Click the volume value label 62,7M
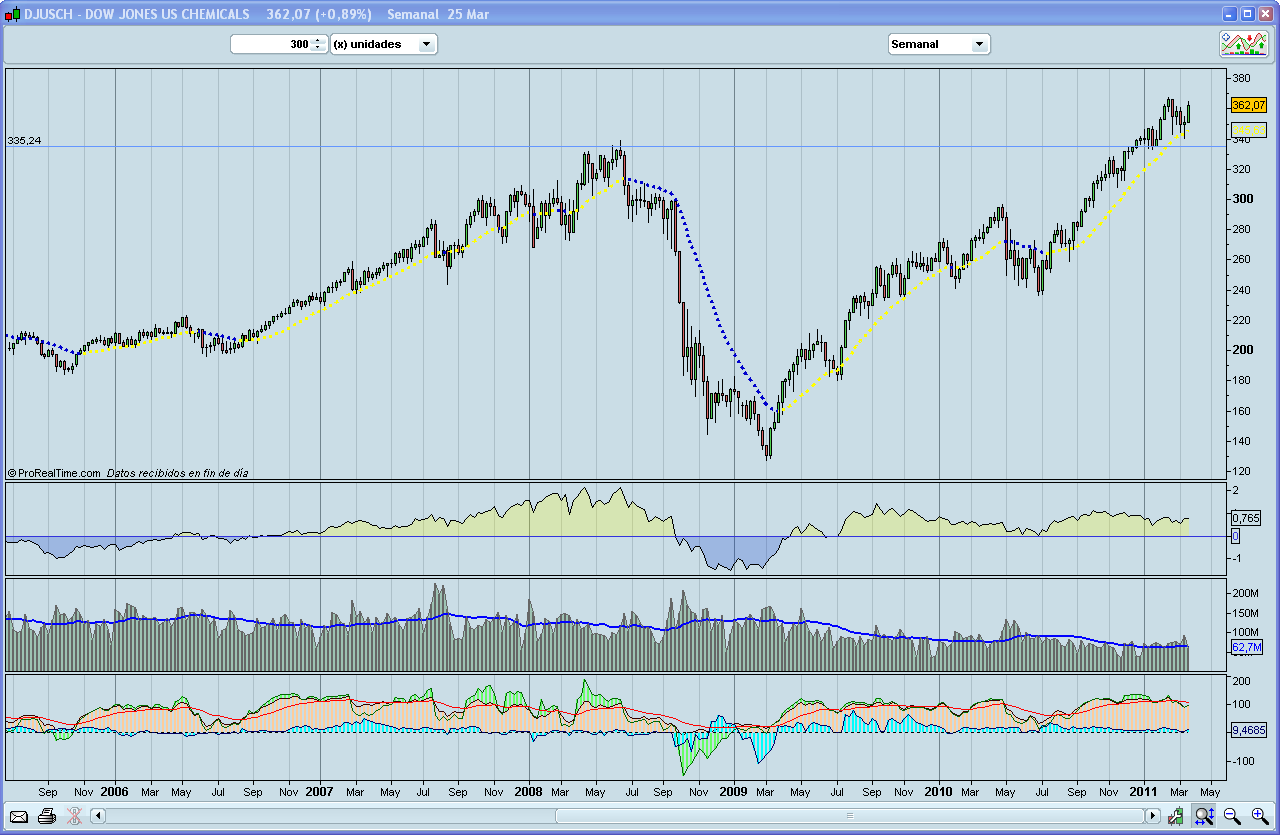The image size is (1280, 835). tap(1247, 648)
